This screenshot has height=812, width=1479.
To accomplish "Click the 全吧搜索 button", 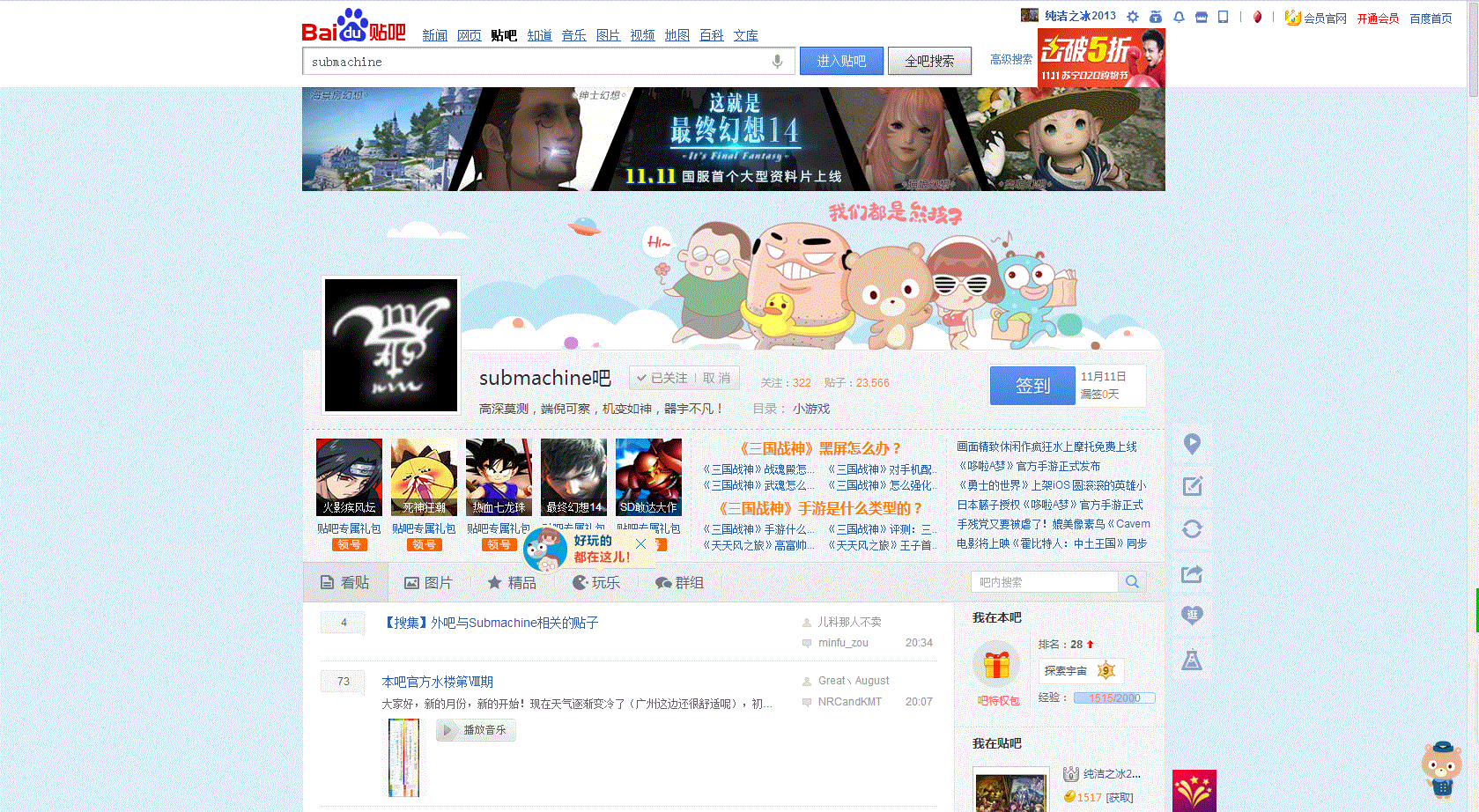I will point(929,61).
